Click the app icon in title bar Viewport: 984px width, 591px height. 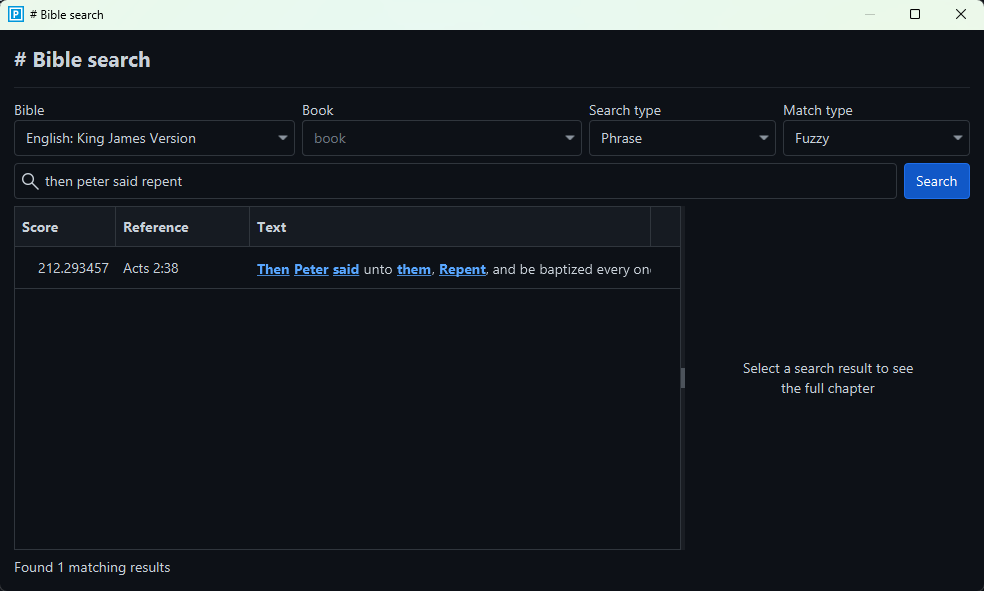[16, 15]
